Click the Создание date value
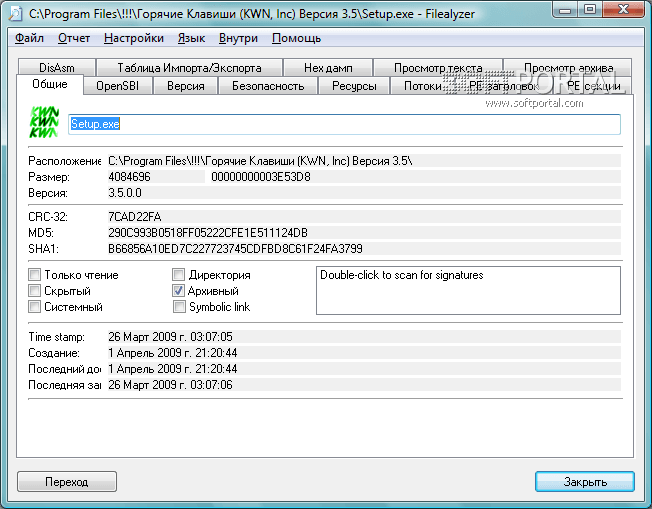The image size is (652, 509). tap(364, 353)
